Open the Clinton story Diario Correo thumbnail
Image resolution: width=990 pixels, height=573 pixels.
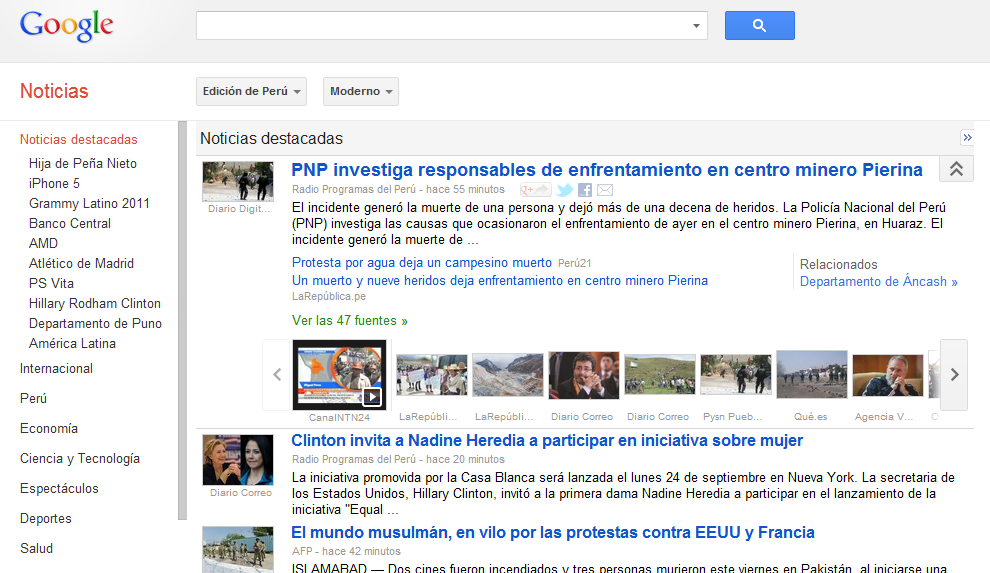point(238,459)
